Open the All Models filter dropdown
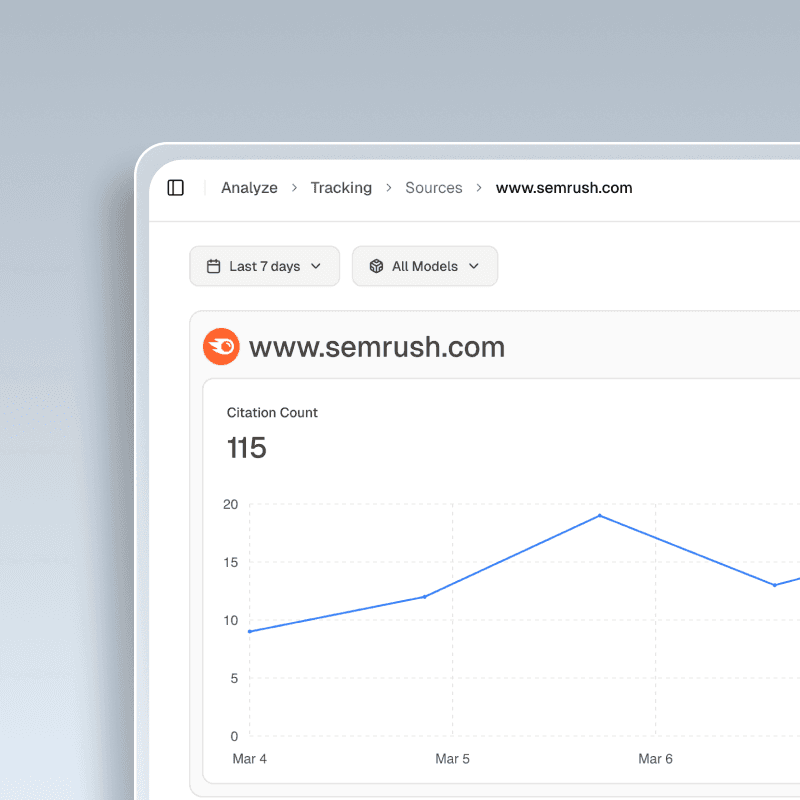Screen dimensions: 800x800 pyautogui.click(x=424, y=266)
